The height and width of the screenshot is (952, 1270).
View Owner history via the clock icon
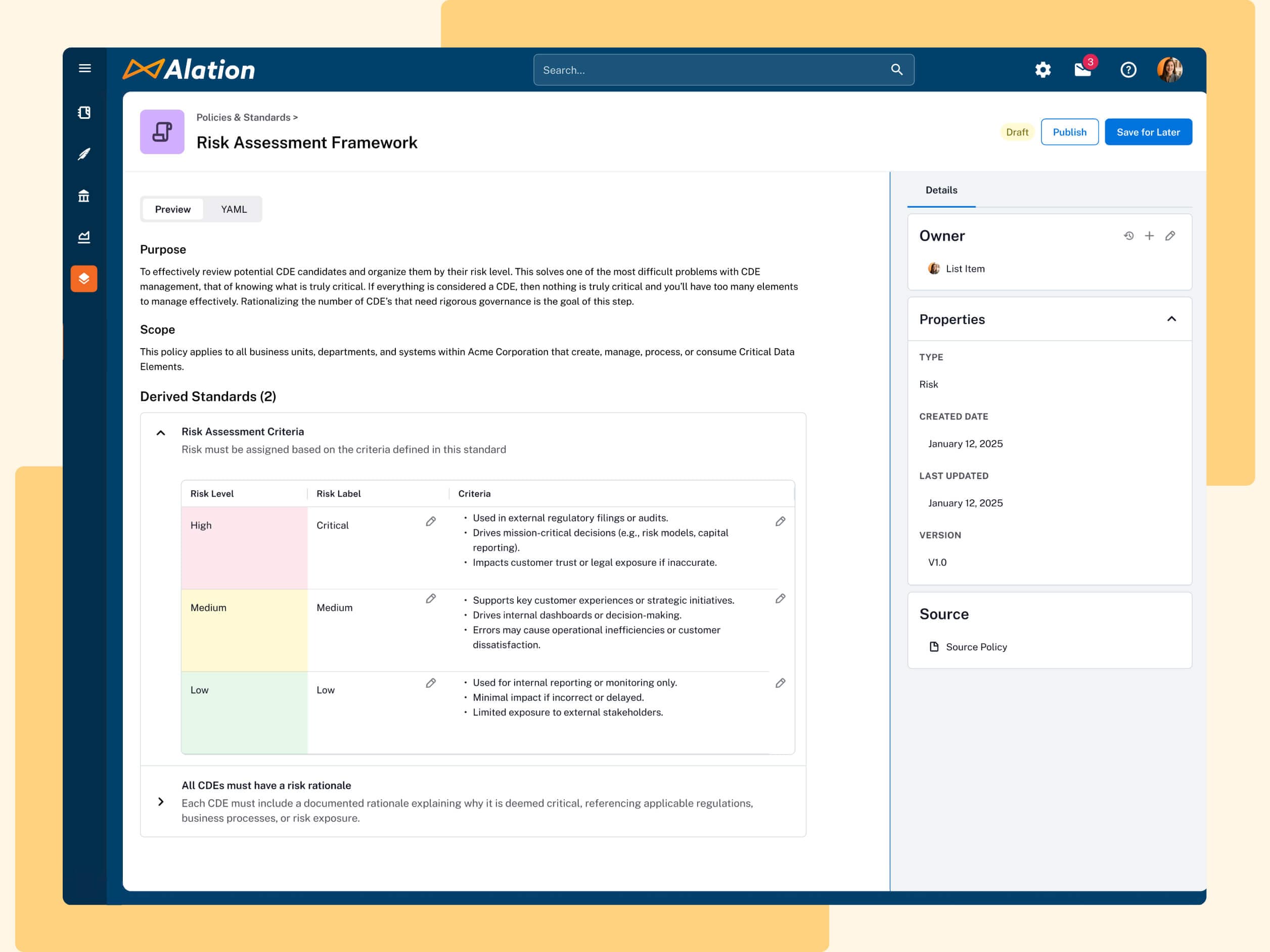point(1129,235)
